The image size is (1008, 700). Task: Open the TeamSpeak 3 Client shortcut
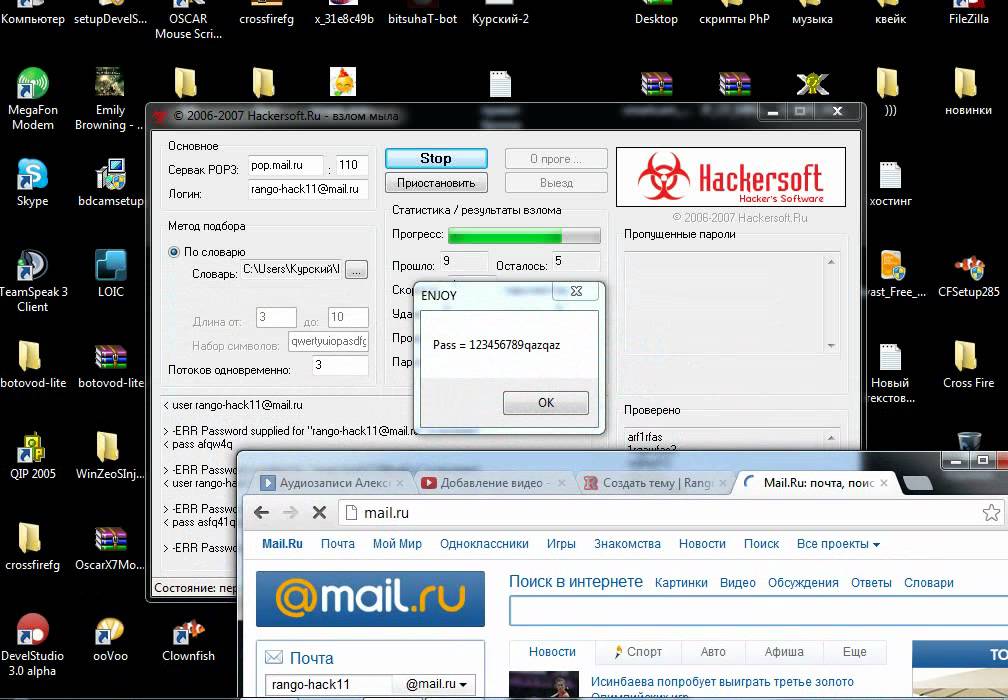[32, 280]
